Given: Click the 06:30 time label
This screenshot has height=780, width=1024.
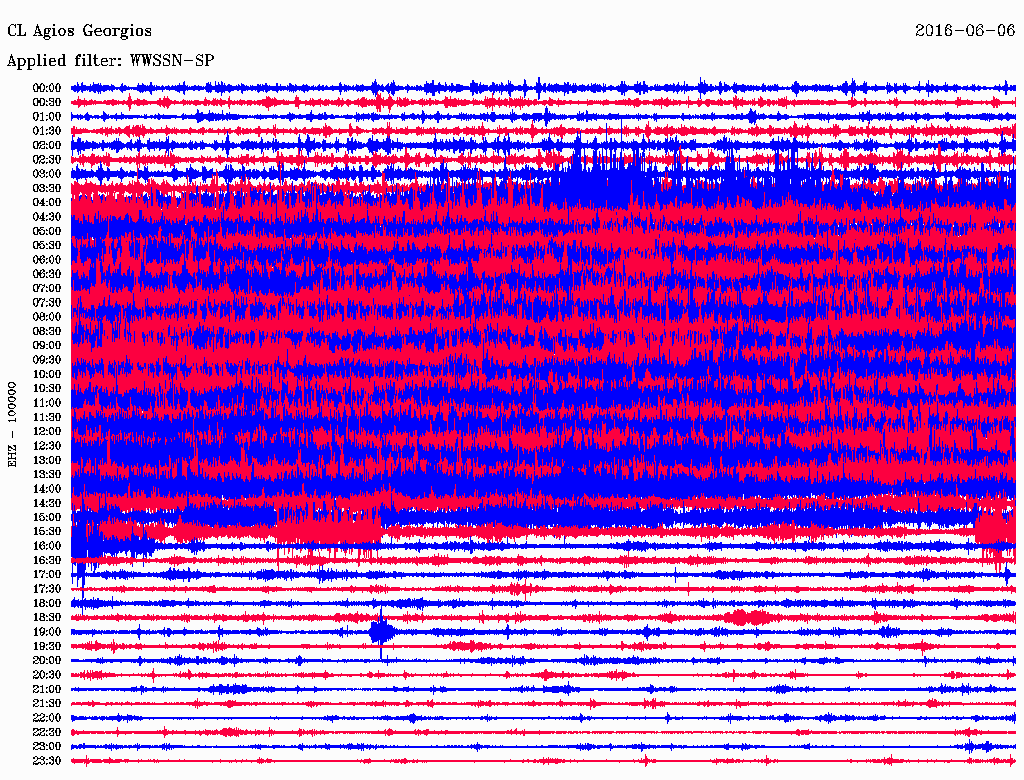Looking at the screenshot, I should pos(47,274).
